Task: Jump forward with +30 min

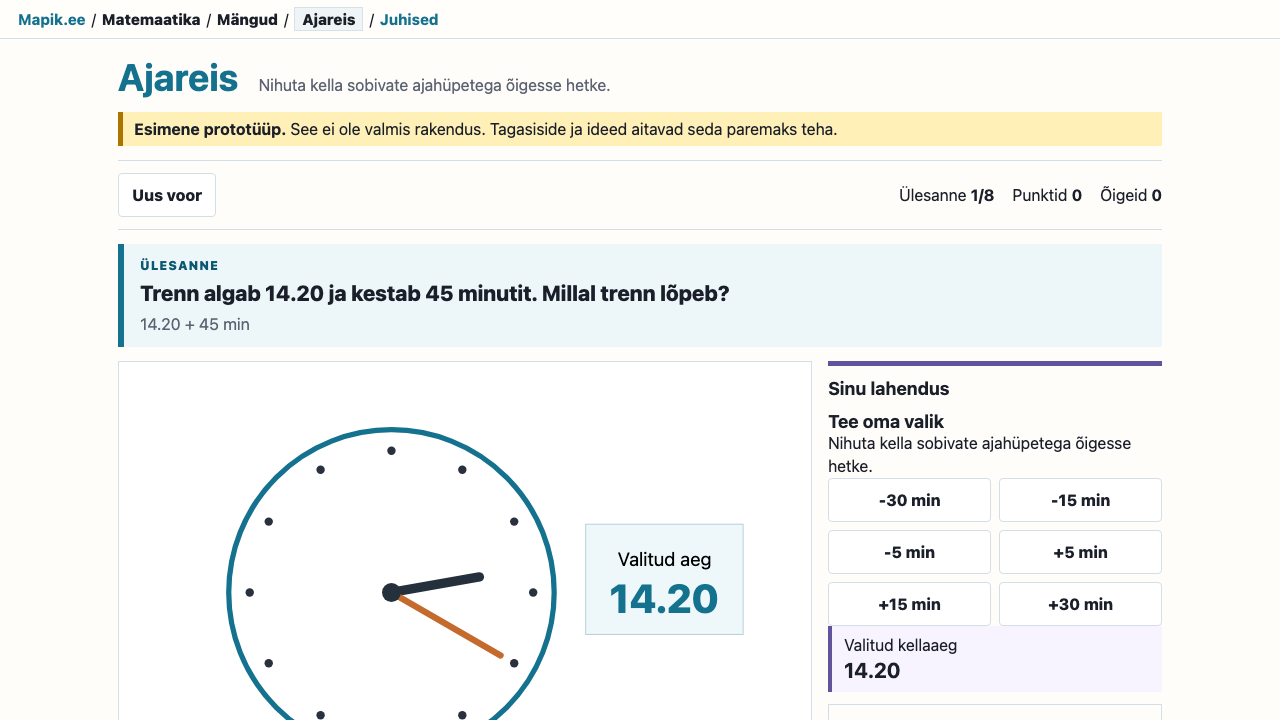Action: (1080, 604)
